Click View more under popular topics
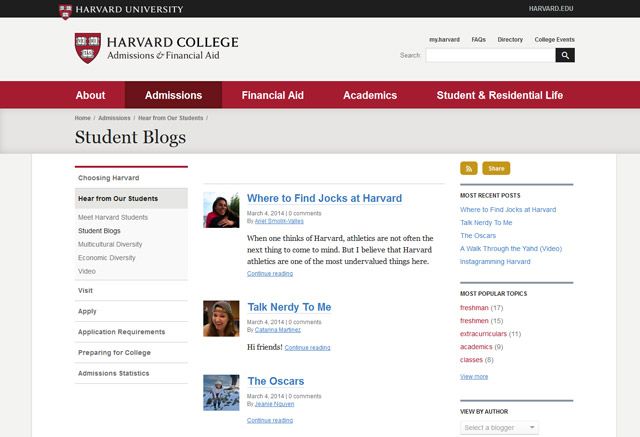Image resolution: width=640 pixels, height=437 pixels. click(474, 377)
